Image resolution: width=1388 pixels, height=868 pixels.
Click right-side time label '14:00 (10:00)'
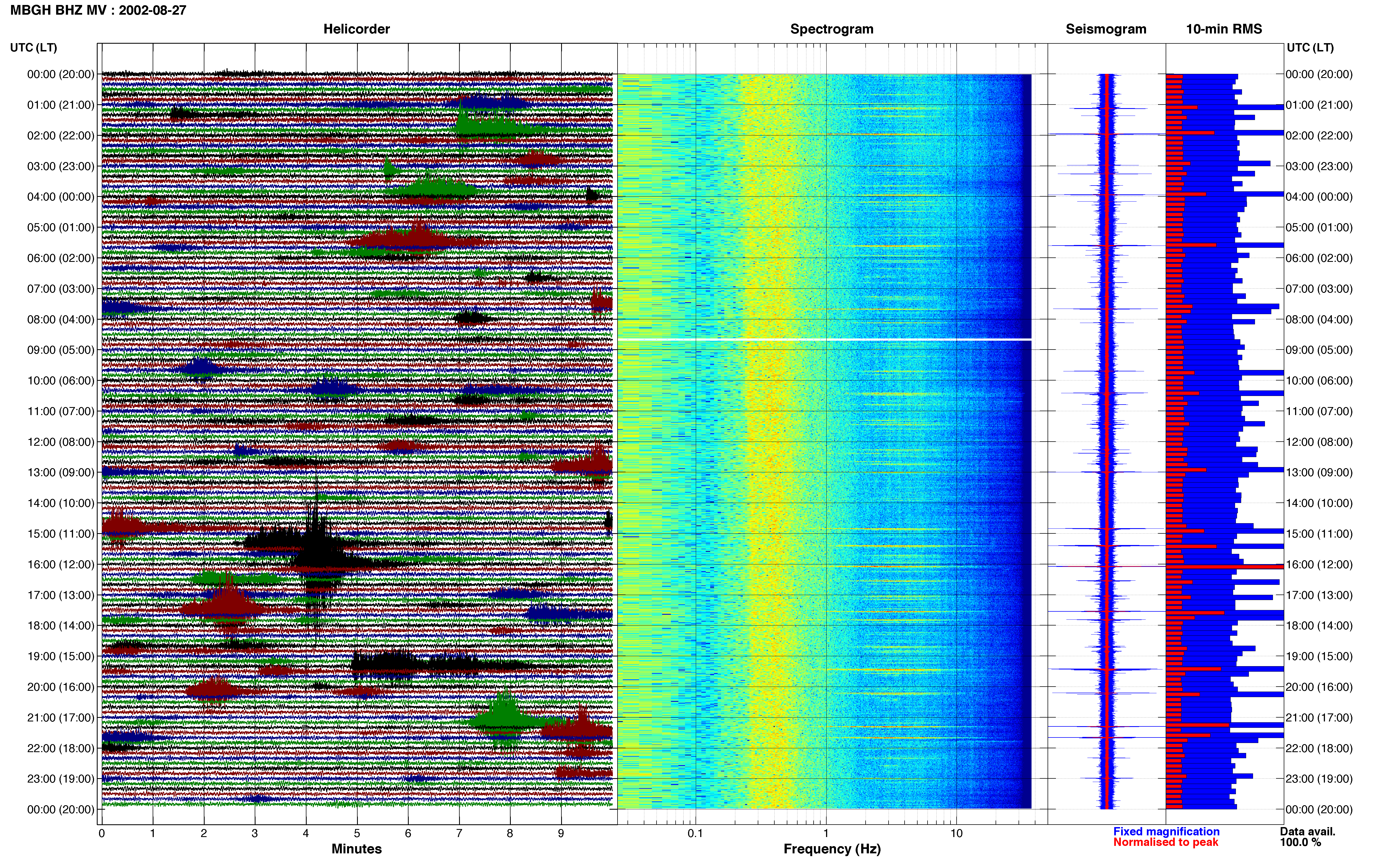coord(1319,504)
